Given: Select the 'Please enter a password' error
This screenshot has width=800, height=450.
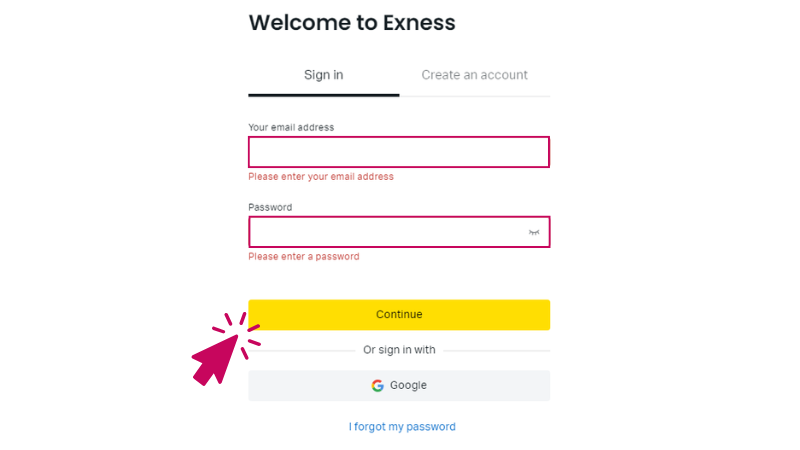Looking at the screenshot, I should point(303,257).
